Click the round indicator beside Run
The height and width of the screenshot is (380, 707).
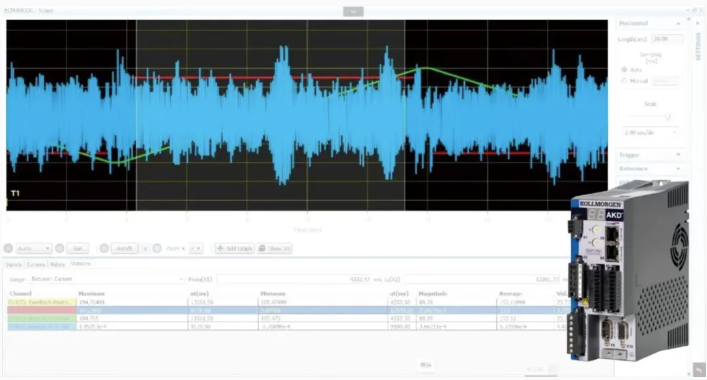point(60,248)
